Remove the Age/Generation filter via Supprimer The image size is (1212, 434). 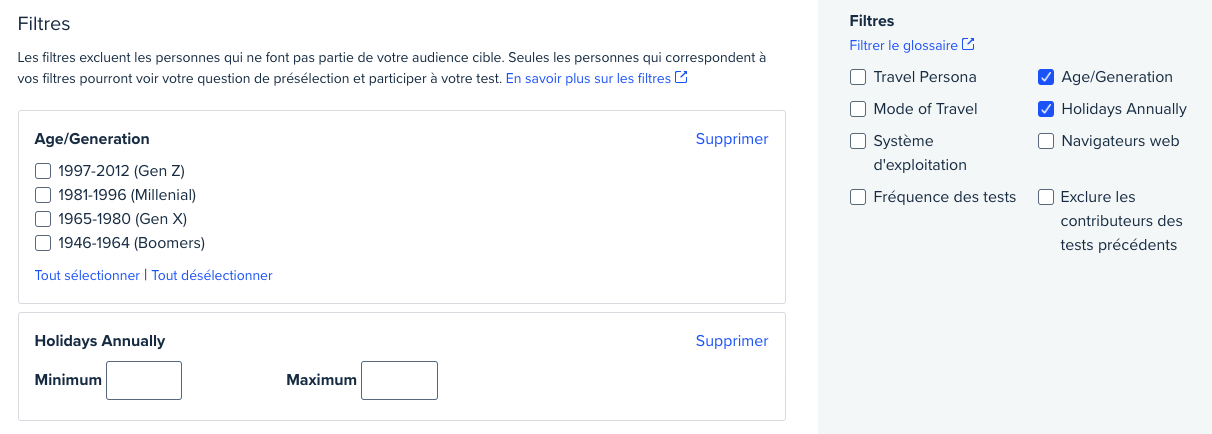[x=732, y=139]
